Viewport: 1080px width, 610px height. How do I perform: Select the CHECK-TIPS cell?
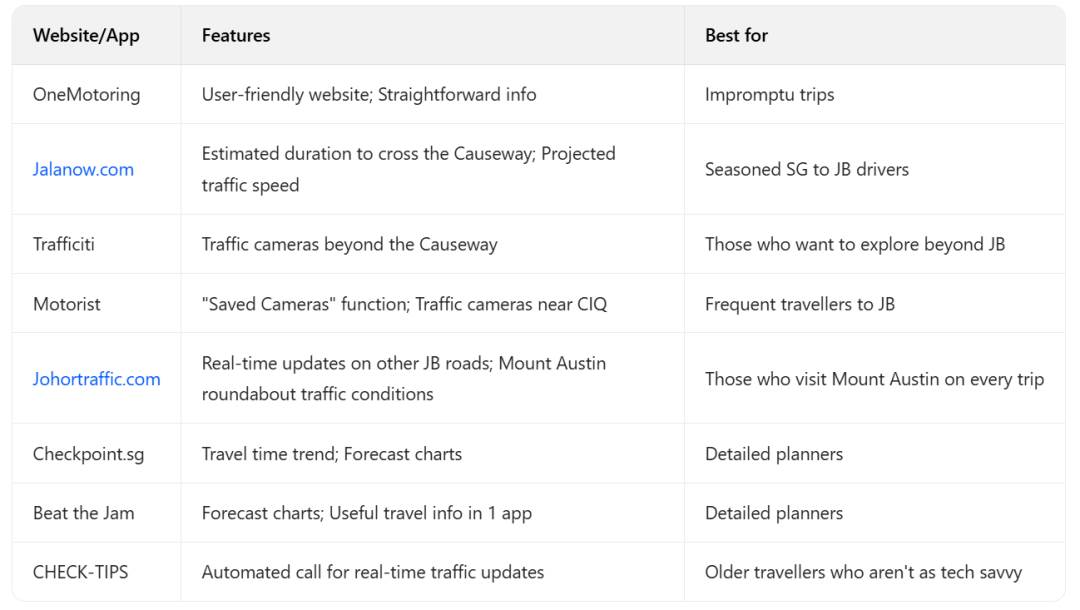[80, 573]
